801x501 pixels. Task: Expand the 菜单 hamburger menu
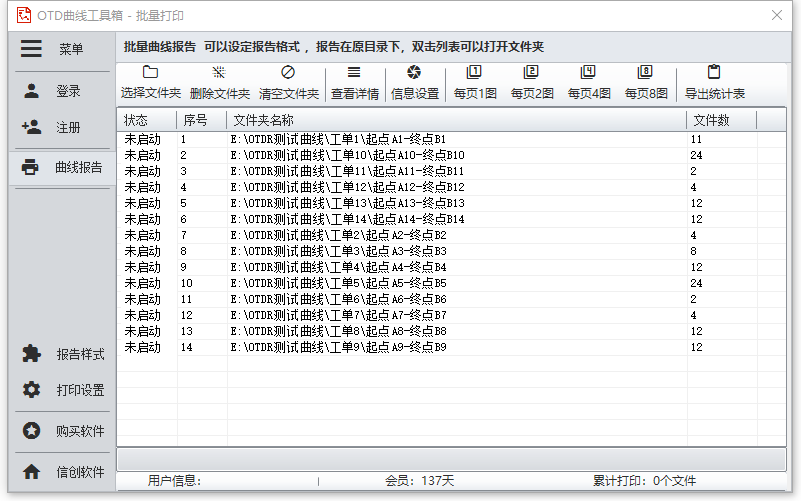(x=33, y=49)
